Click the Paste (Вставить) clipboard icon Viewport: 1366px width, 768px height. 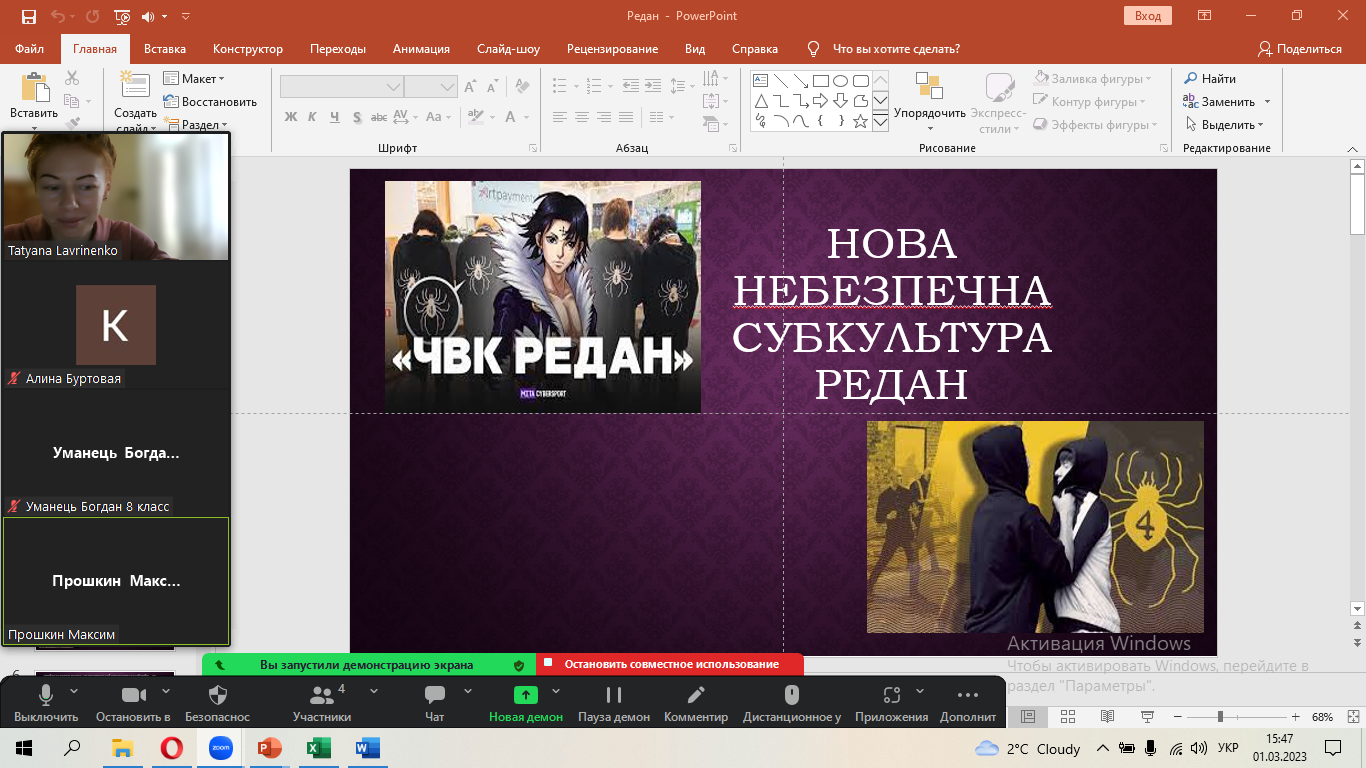[35, 88]
